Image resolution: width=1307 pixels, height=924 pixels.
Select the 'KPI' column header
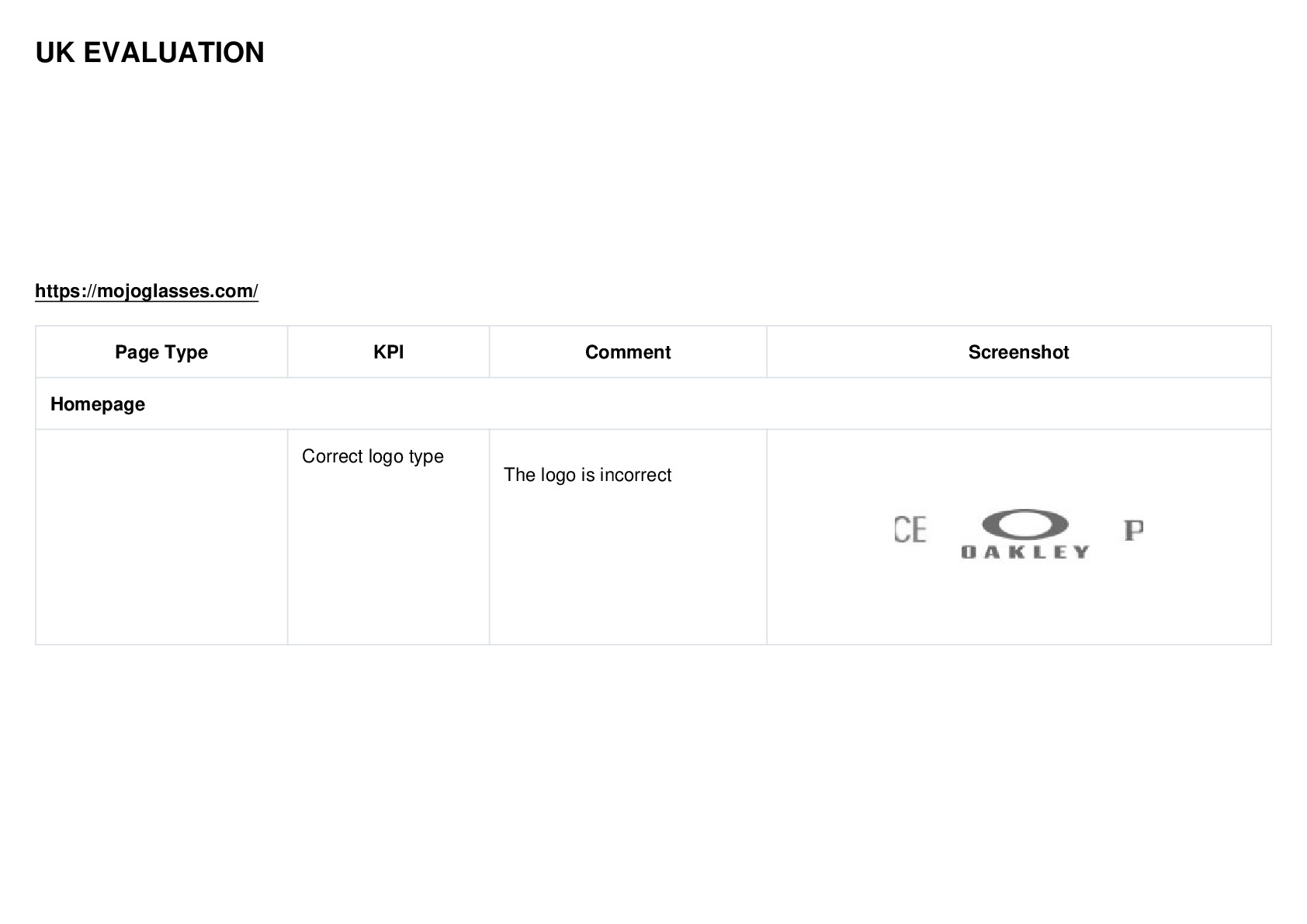pyautogui.click(x=388, y=352)
